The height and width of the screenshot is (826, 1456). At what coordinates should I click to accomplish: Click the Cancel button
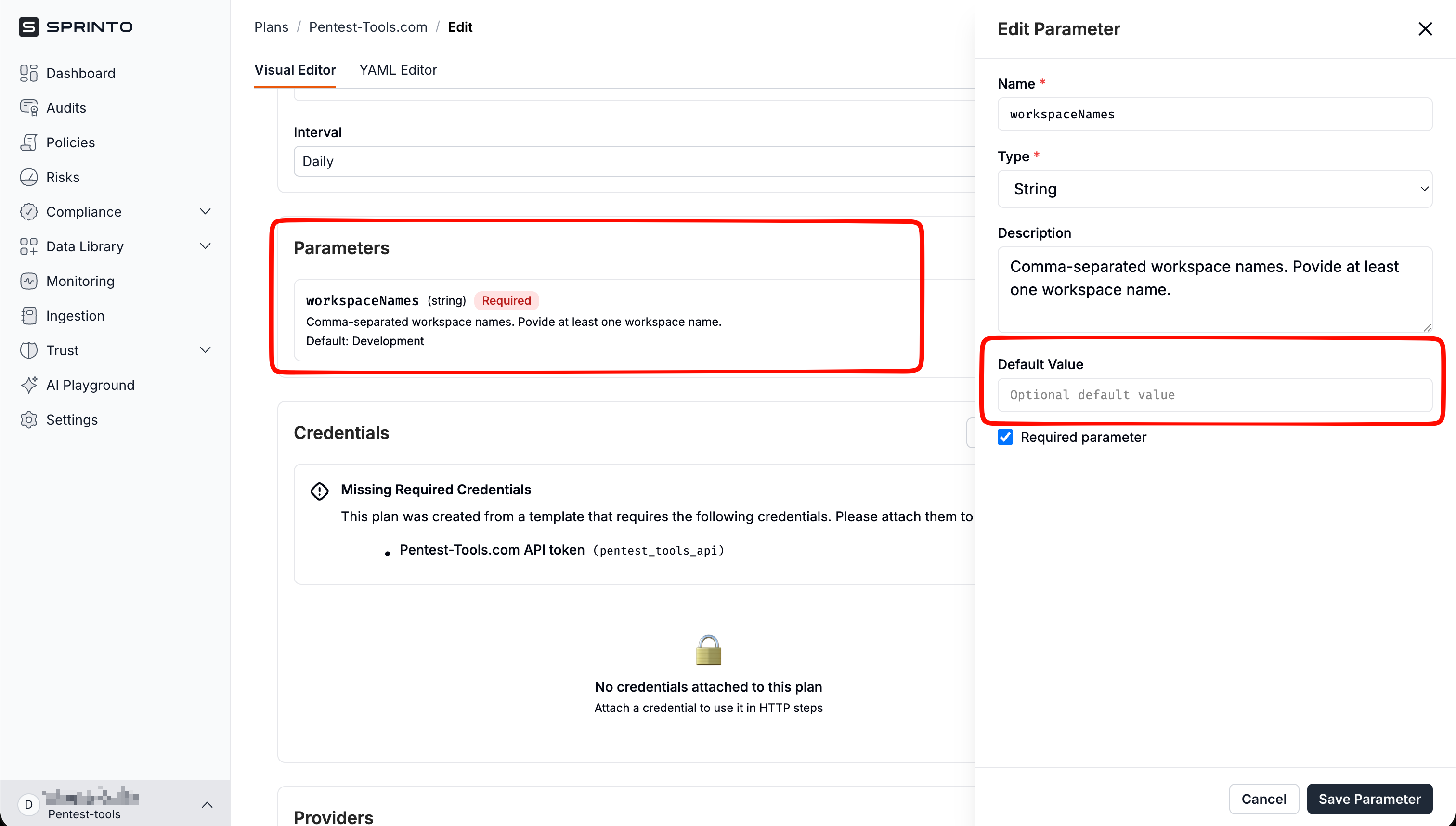point(1263,799)
